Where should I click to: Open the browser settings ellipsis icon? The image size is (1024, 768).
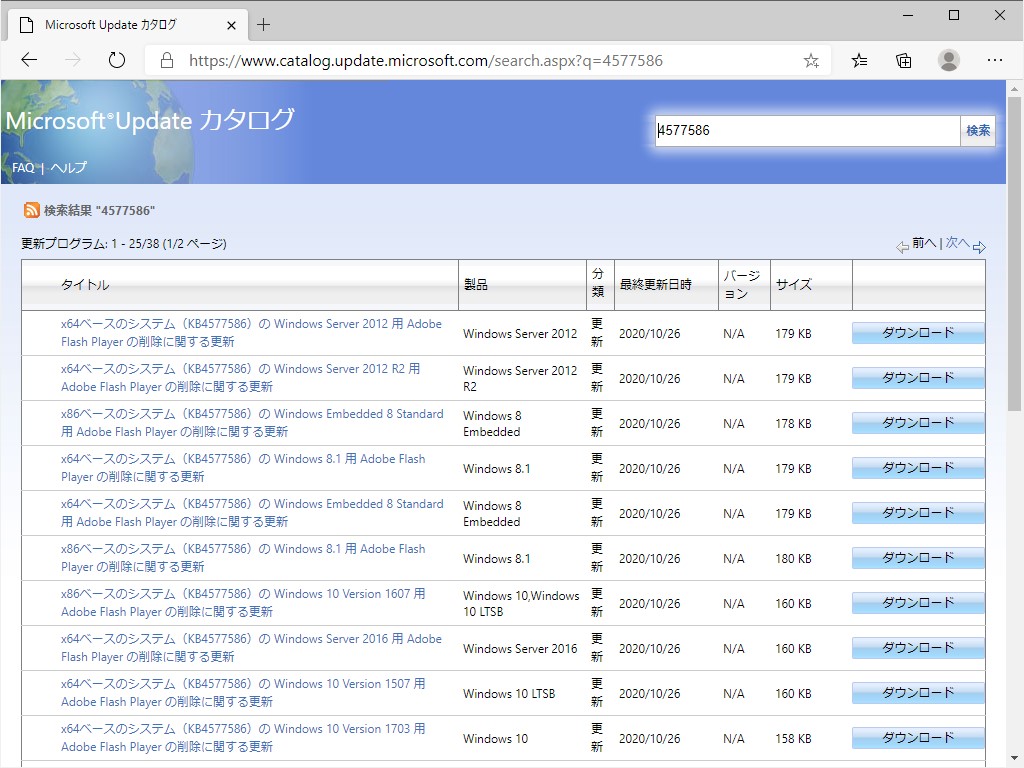click(x=995, y=60)
